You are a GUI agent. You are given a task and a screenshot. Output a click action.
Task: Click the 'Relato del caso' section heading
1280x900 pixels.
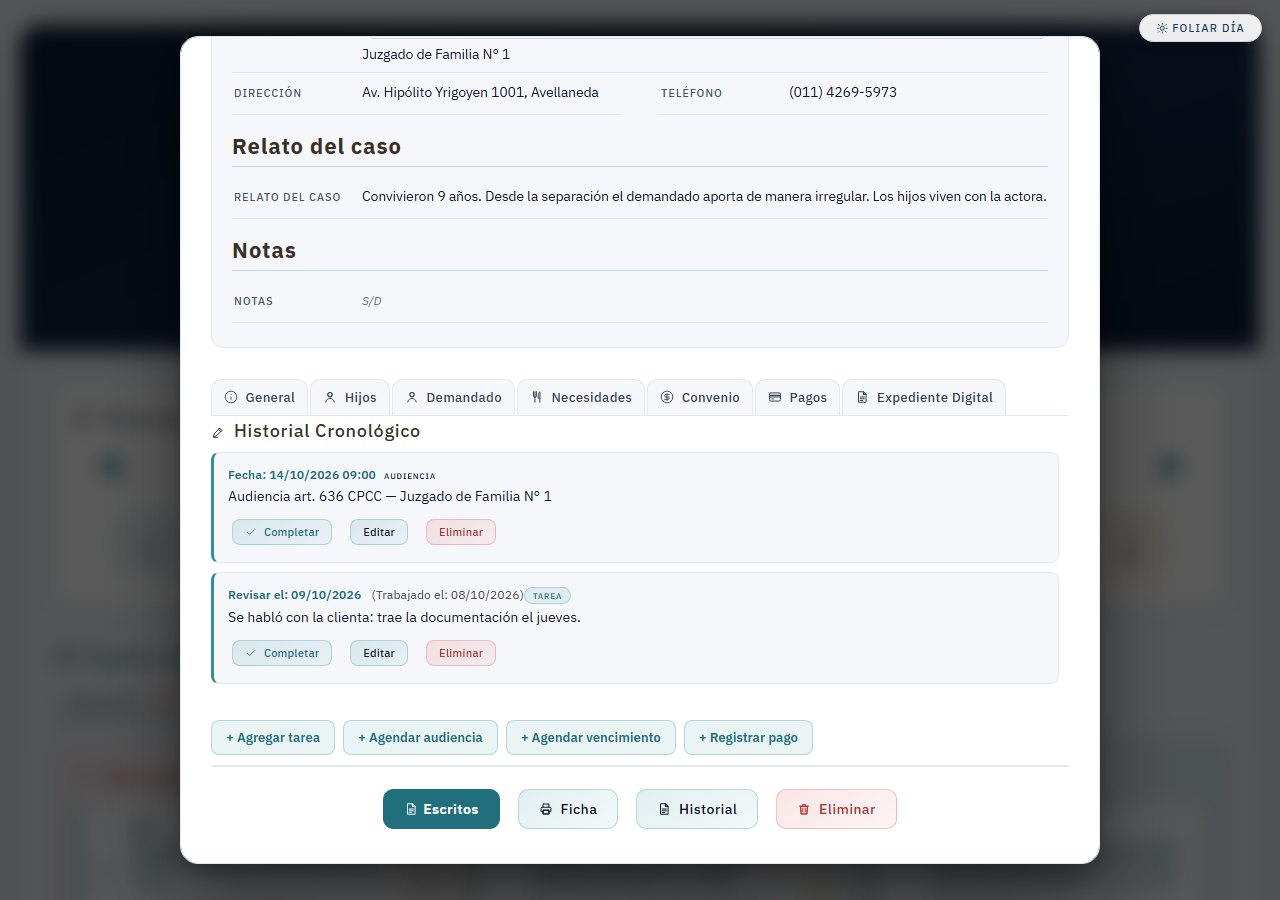pyautogui.click(x=316, y=146)
